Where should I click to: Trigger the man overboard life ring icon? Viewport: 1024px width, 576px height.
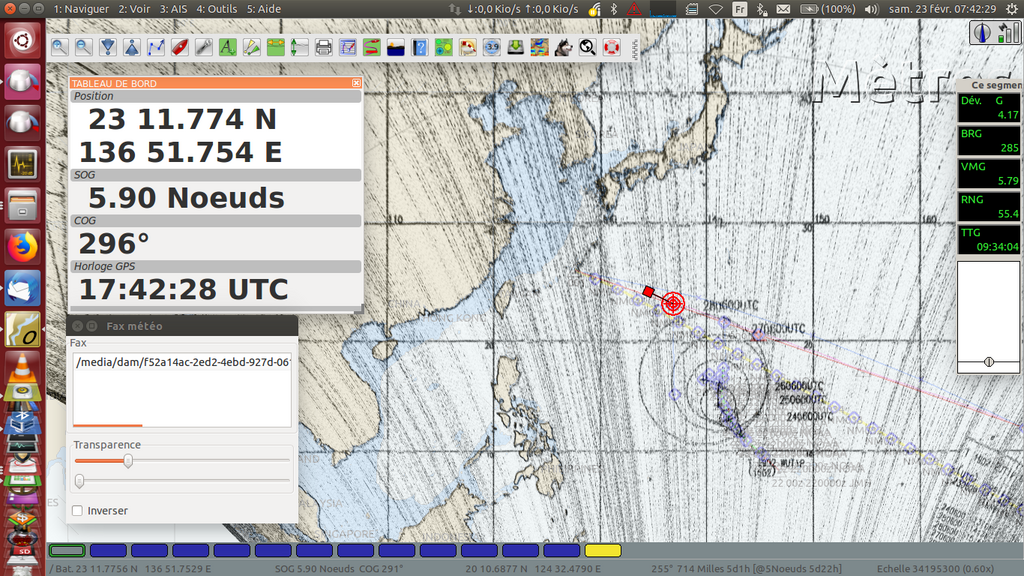[611, 47]
